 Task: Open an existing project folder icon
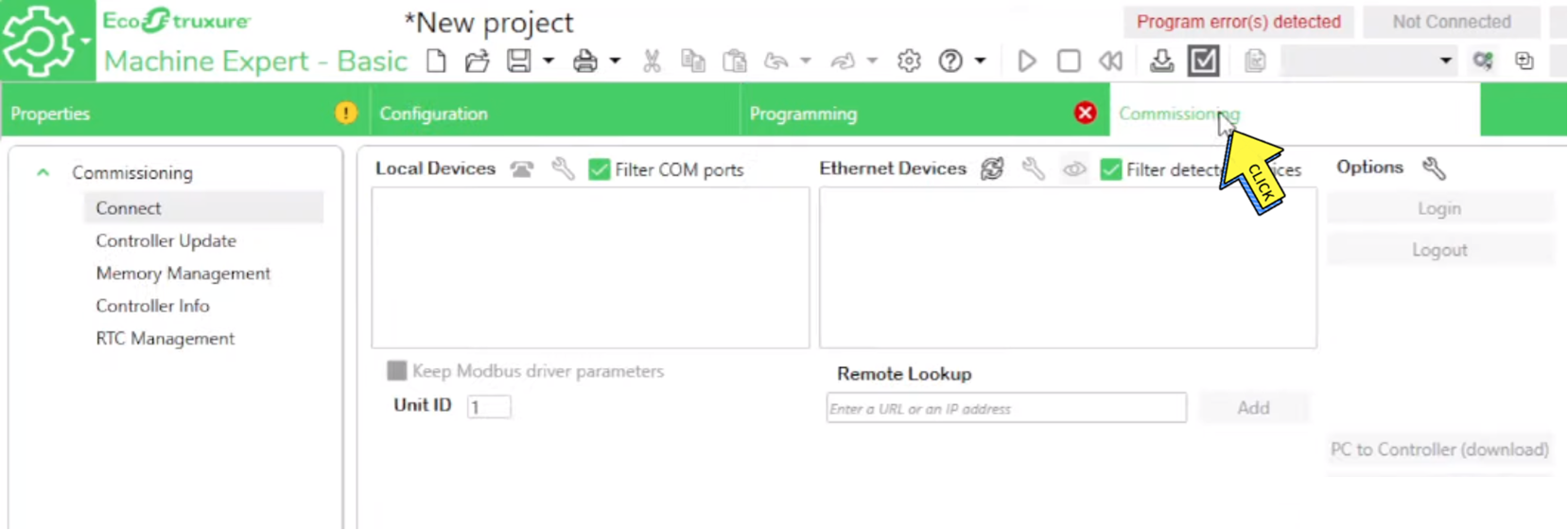tap(477, 62)
